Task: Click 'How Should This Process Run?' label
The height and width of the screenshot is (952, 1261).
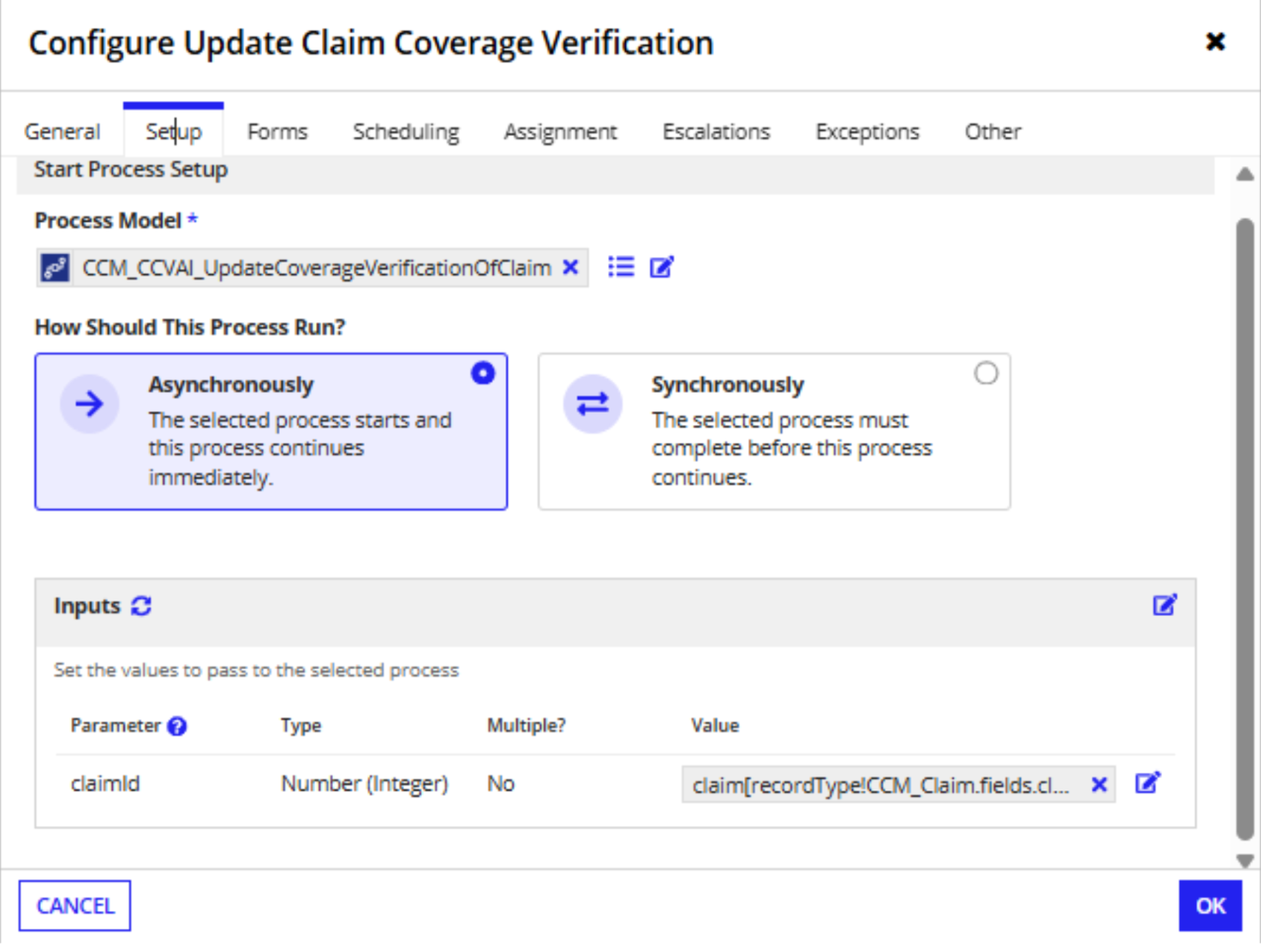Action: [x=190, y=327]
